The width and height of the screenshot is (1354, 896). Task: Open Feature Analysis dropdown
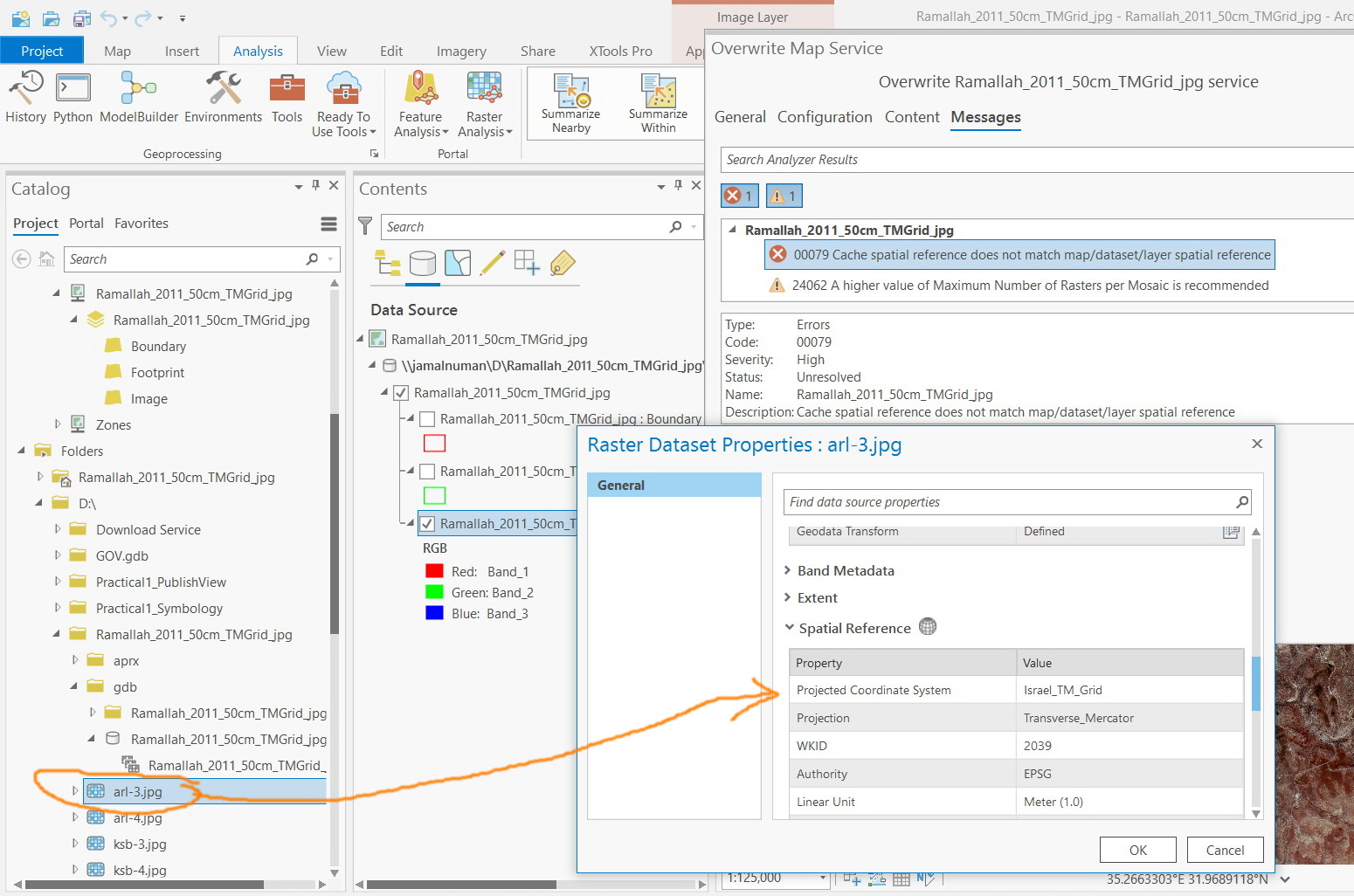[x=421, y=105]
